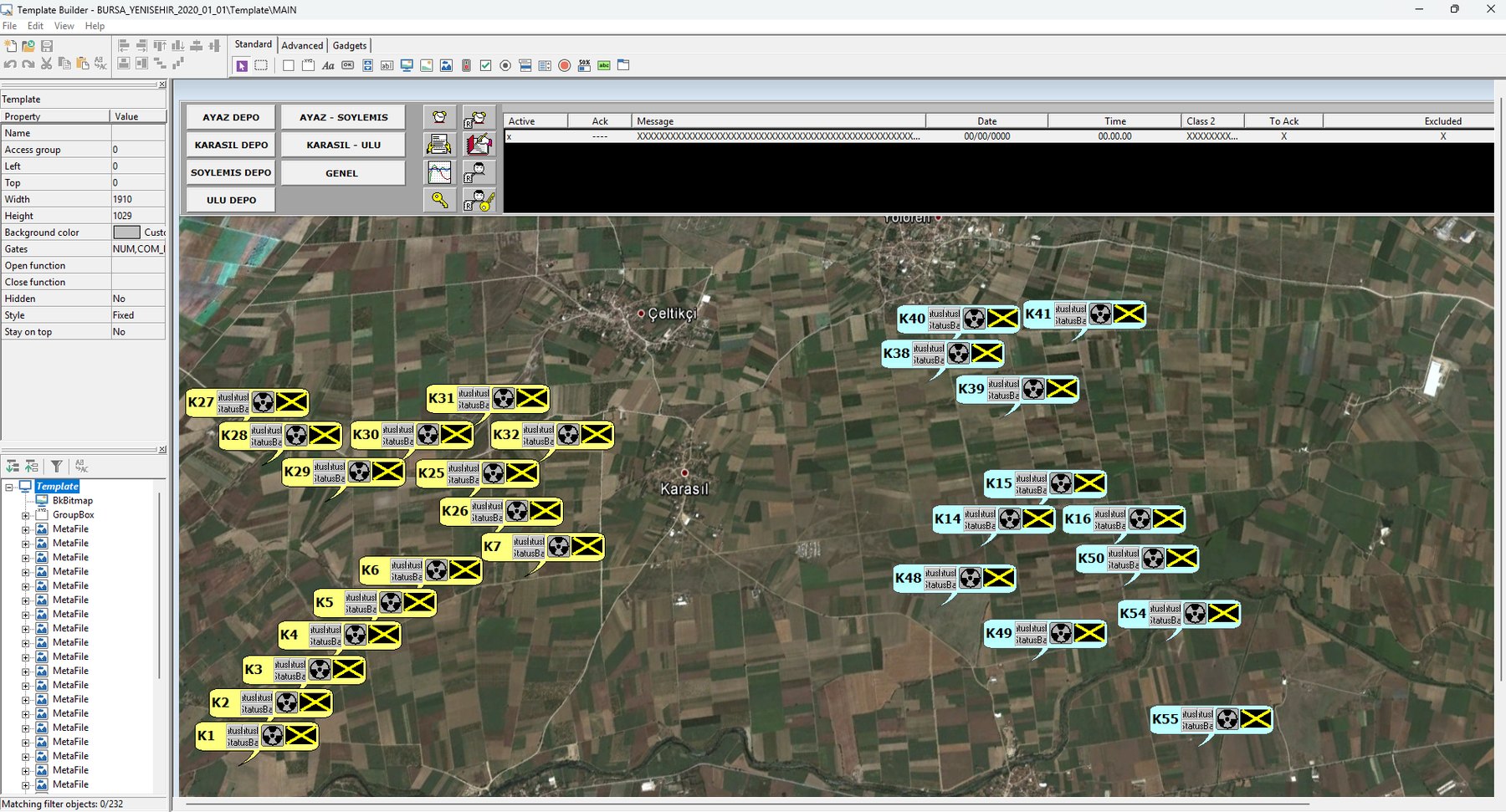Image resolution: width=1506 pixels, height=812 pixels.
Task: Pick the MetaFile picture component tool
Action: tap(446, 65)
